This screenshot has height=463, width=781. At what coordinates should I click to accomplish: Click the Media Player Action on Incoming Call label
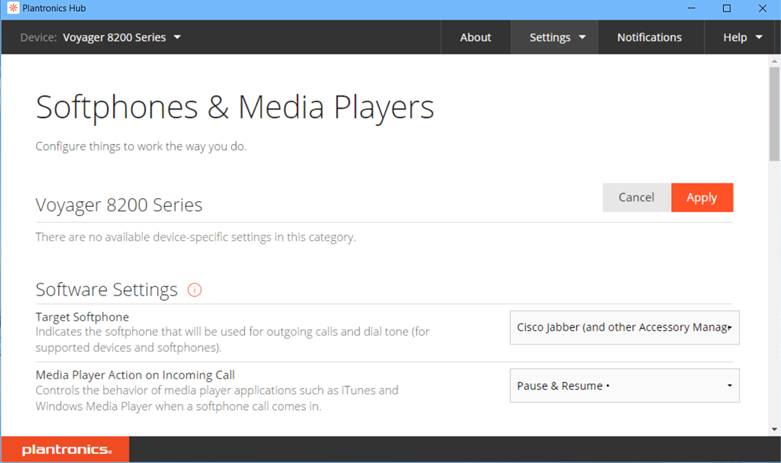pyautogui.click(x=135, y=375)
